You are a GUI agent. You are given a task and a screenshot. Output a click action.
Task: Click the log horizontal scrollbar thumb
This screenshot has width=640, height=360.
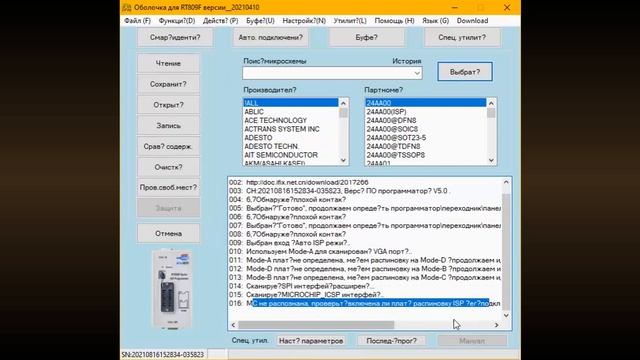pos(316,325)
